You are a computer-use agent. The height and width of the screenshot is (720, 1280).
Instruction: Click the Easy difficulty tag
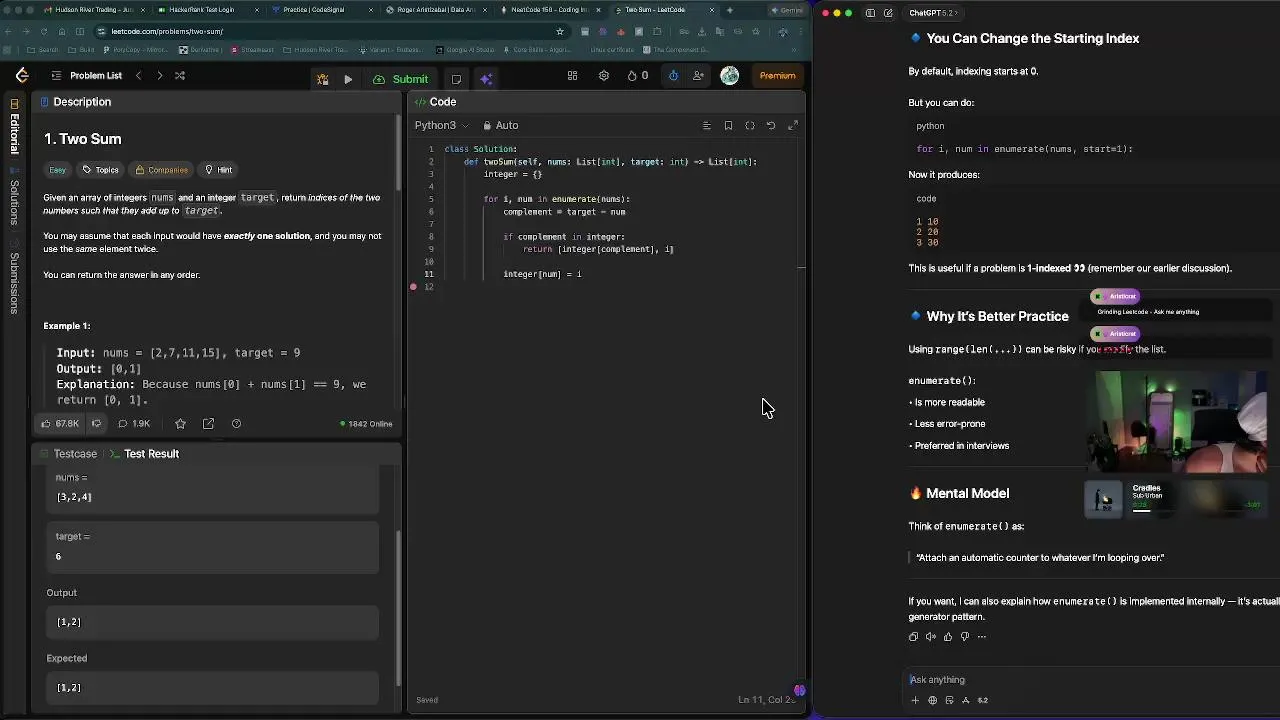[58, 170]
